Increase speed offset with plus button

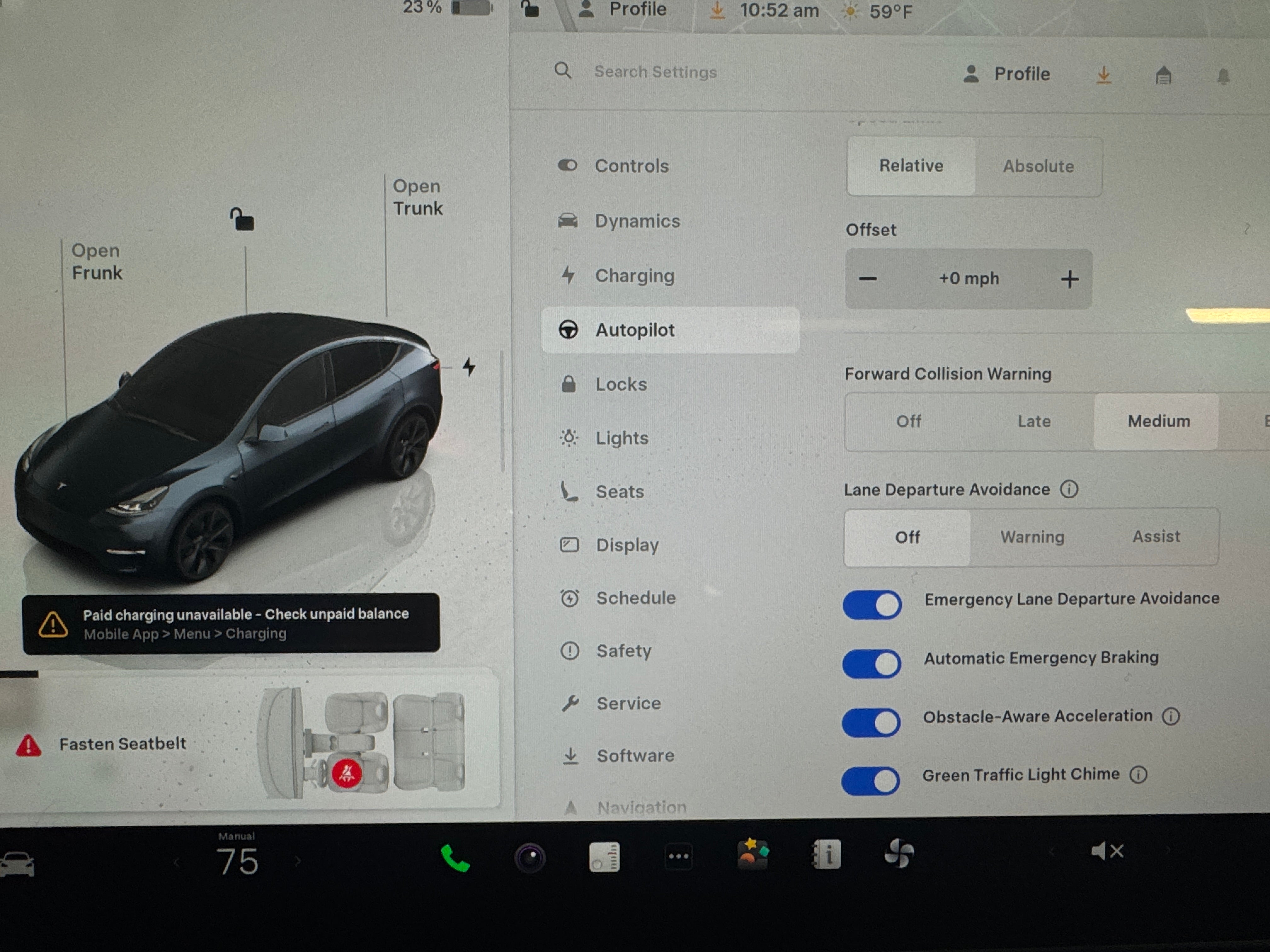click(x=1069, y=280)
